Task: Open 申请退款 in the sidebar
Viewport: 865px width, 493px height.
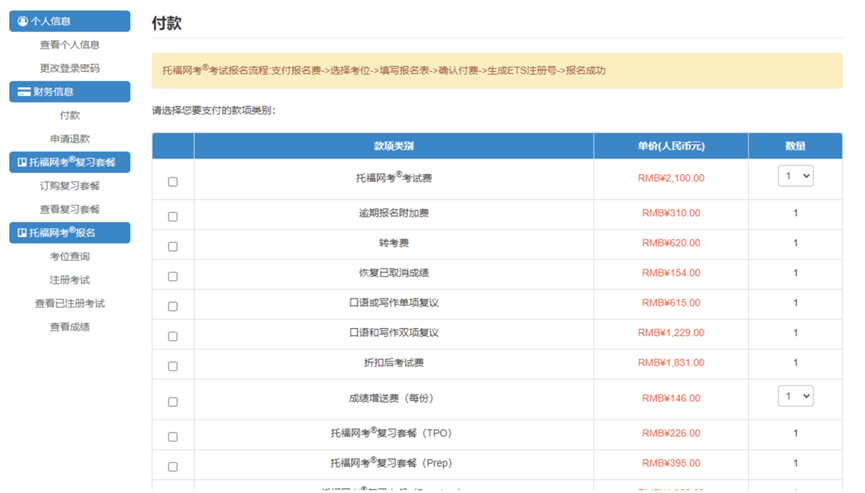Action: coord(70,139)
